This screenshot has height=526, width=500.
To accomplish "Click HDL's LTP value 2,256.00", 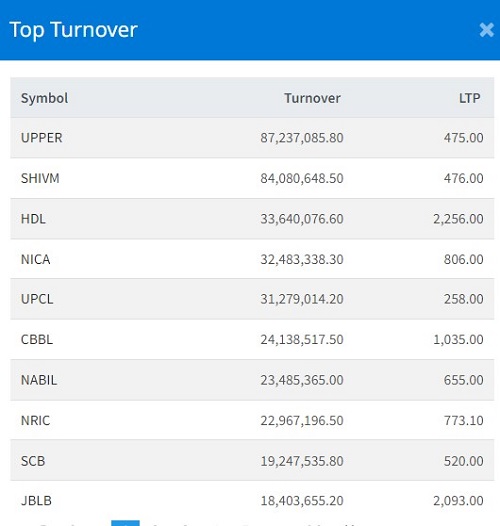I will 458,219.
